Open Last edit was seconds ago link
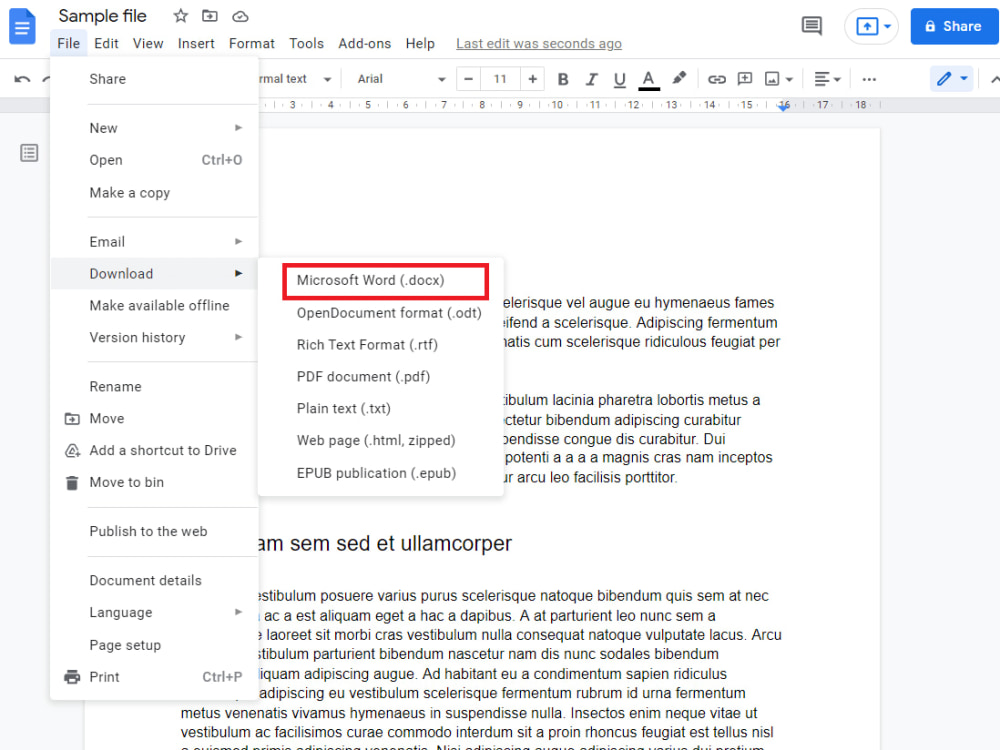This screenshot has width=1000, height=750. (538, 43)
